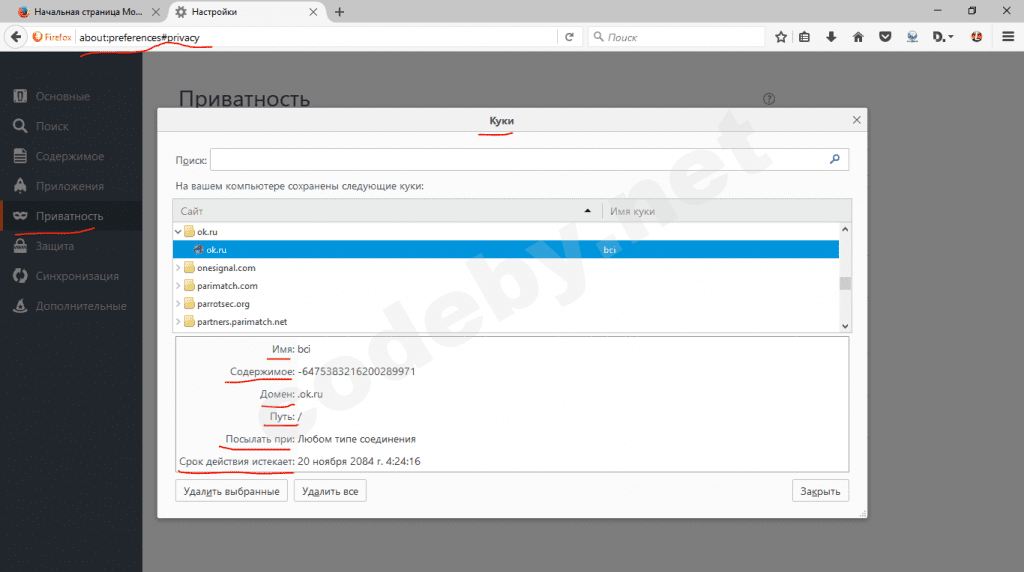Click the red round extension icon
Image resolution: width=1024 pixels, height=572 pixels.
coord(976,37)
